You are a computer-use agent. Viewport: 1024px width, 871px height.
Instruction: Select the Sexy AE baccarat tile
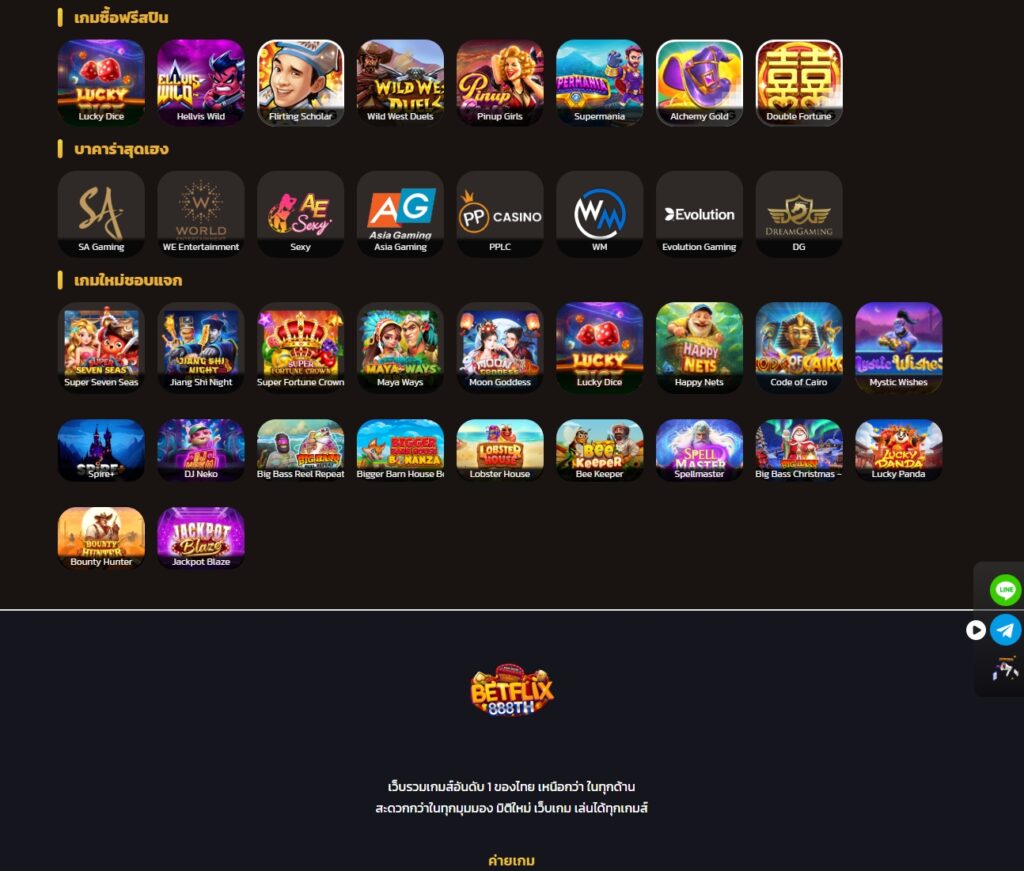[300, 214]
